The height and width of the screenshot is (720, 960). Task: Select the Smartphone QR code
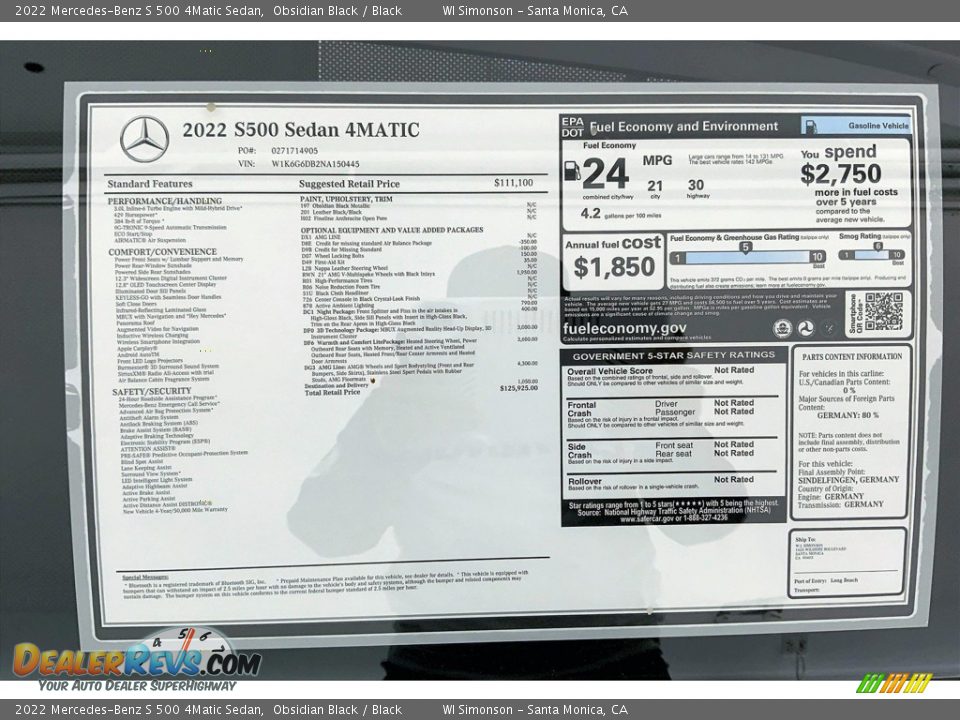click(x=883, y=312)
